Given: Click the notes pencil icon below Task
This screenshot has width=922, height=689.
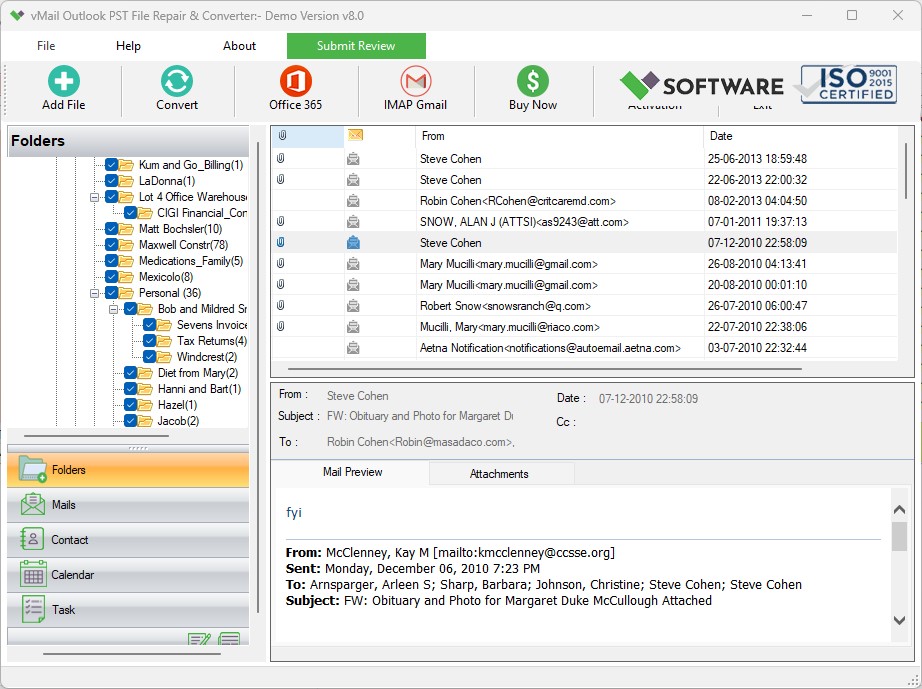Looking at the screenshot, I should (199, 638).
